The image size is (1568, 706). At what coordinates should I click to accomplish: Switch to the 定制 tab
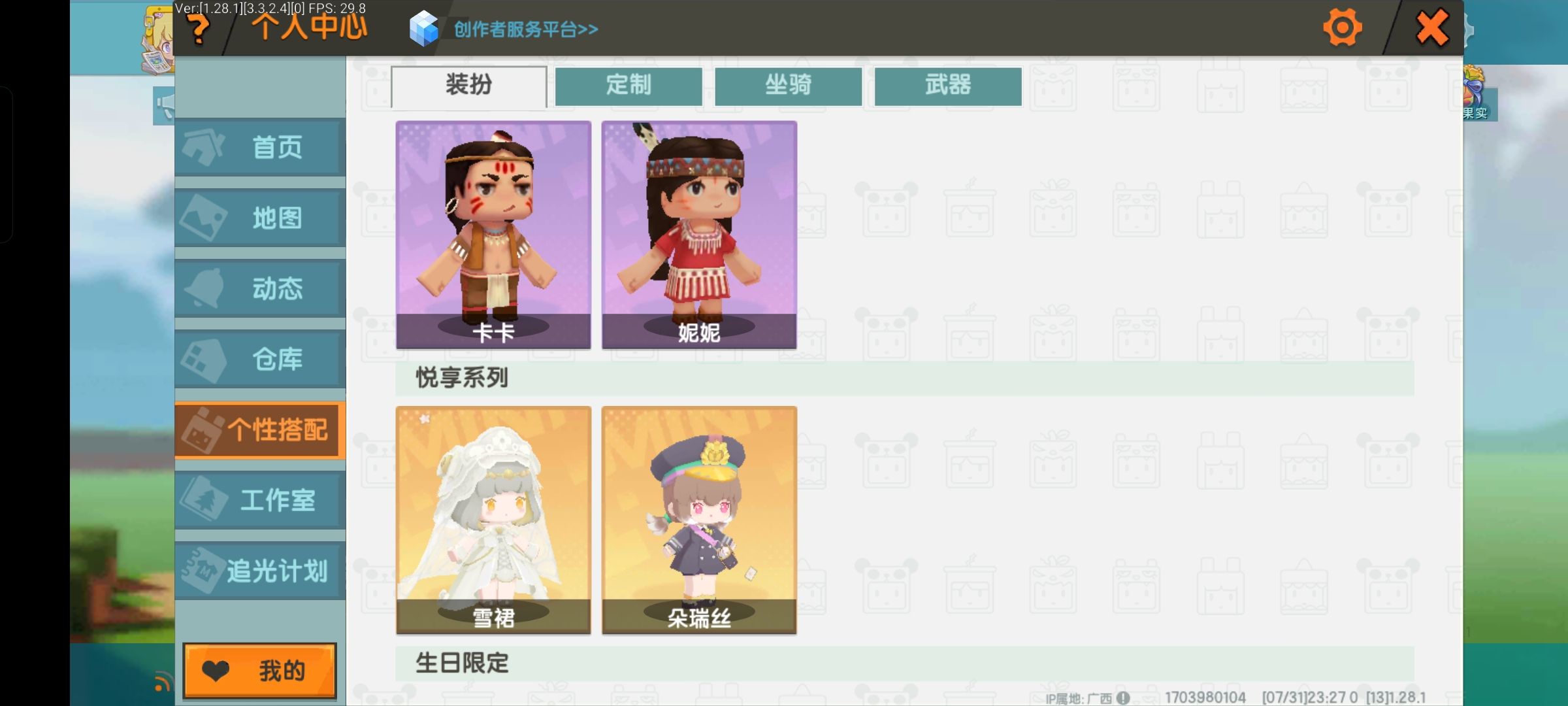pos(629,86)
